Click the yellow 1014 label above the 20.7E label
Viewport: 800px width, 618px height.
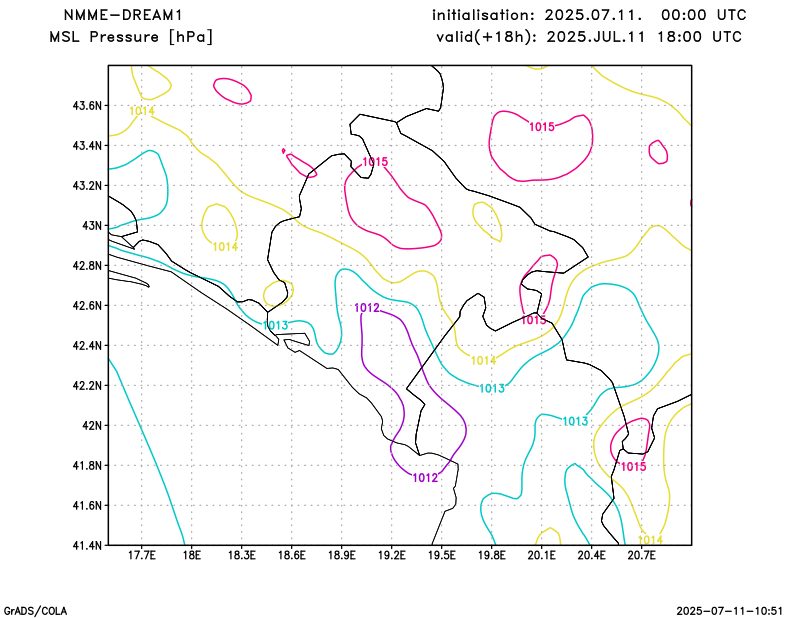point(651,539)
